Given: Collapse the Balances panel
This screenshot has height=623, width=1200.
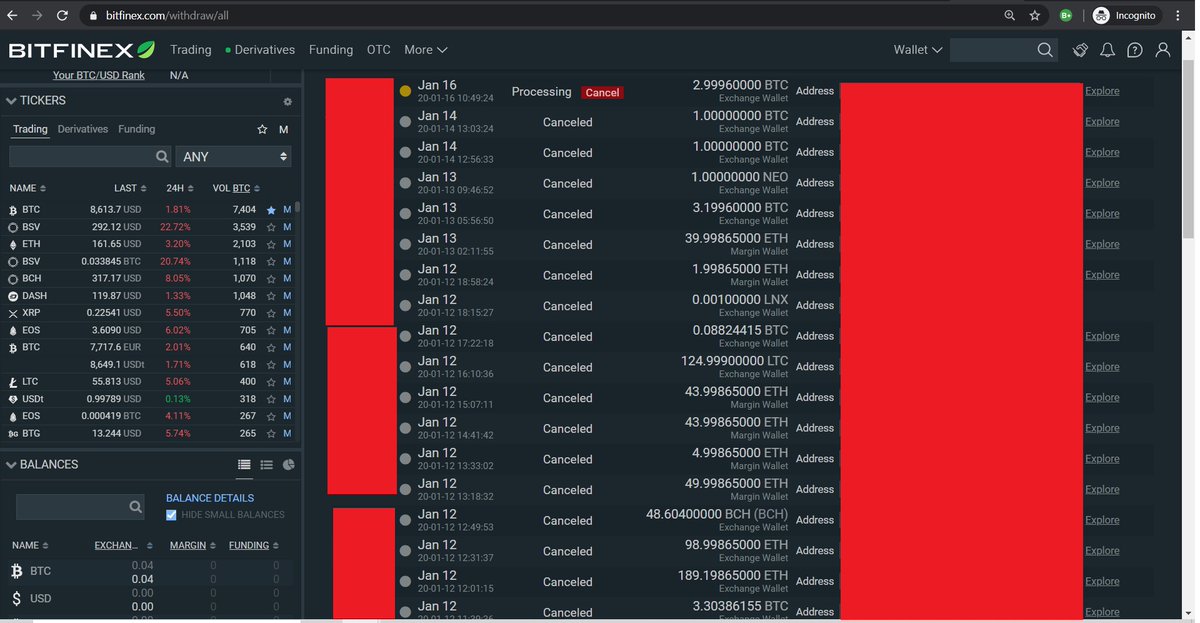Looking at the screenshot, I should 11,465.
